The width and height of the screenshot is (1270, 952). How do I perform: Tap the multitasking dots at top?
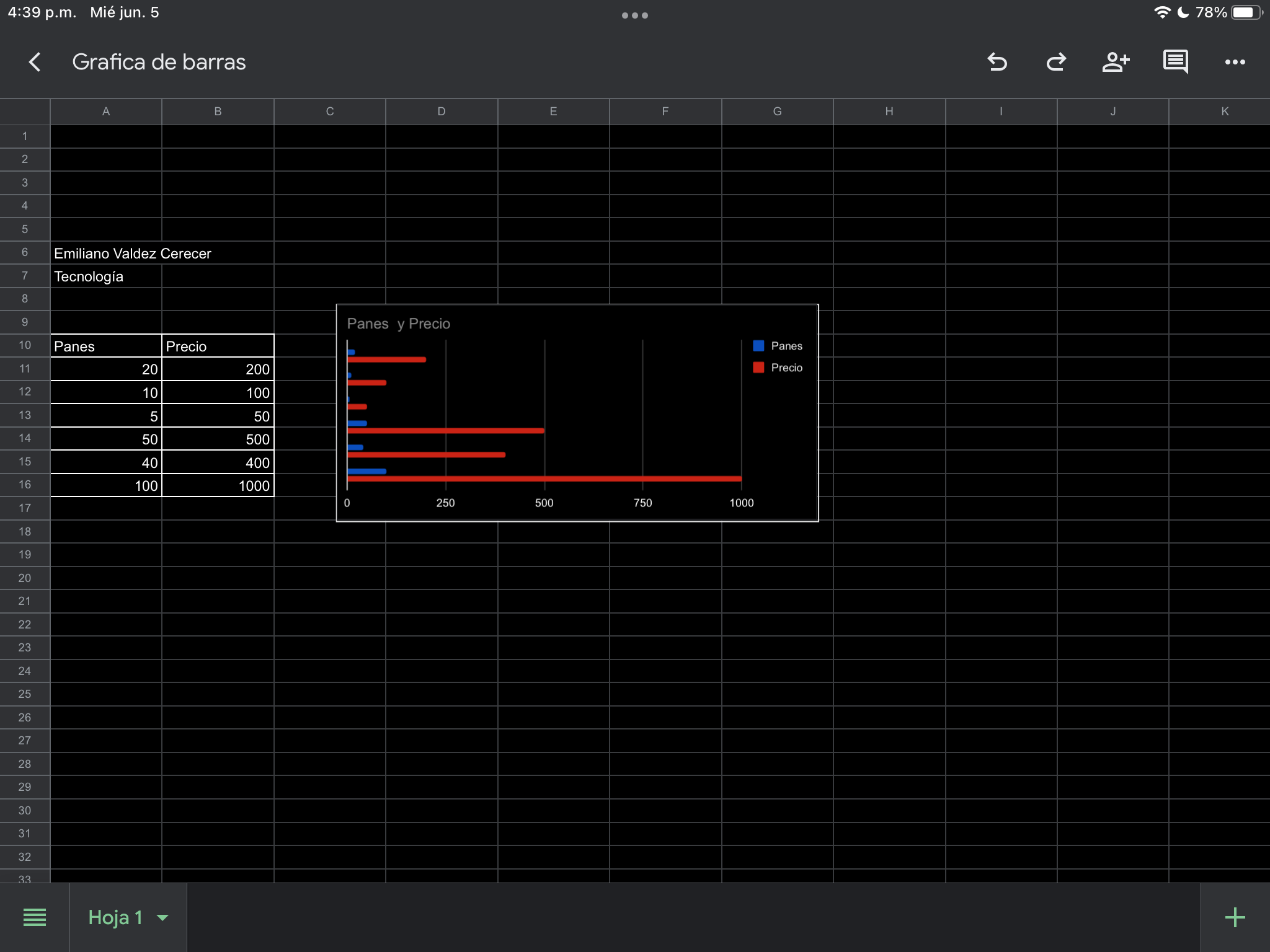(634, 15)
